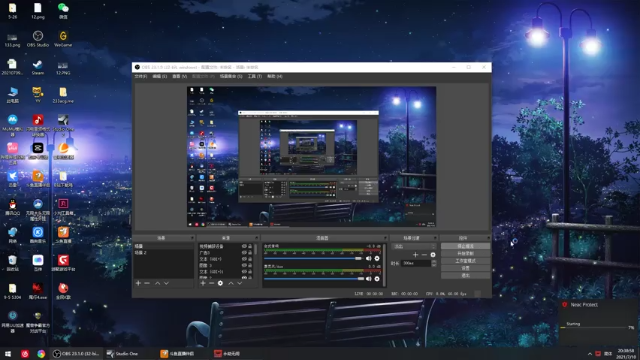Undock the 场景过渡 transitions dock header button
This screenshot has height=360, width=640.
tap(435, 238)
